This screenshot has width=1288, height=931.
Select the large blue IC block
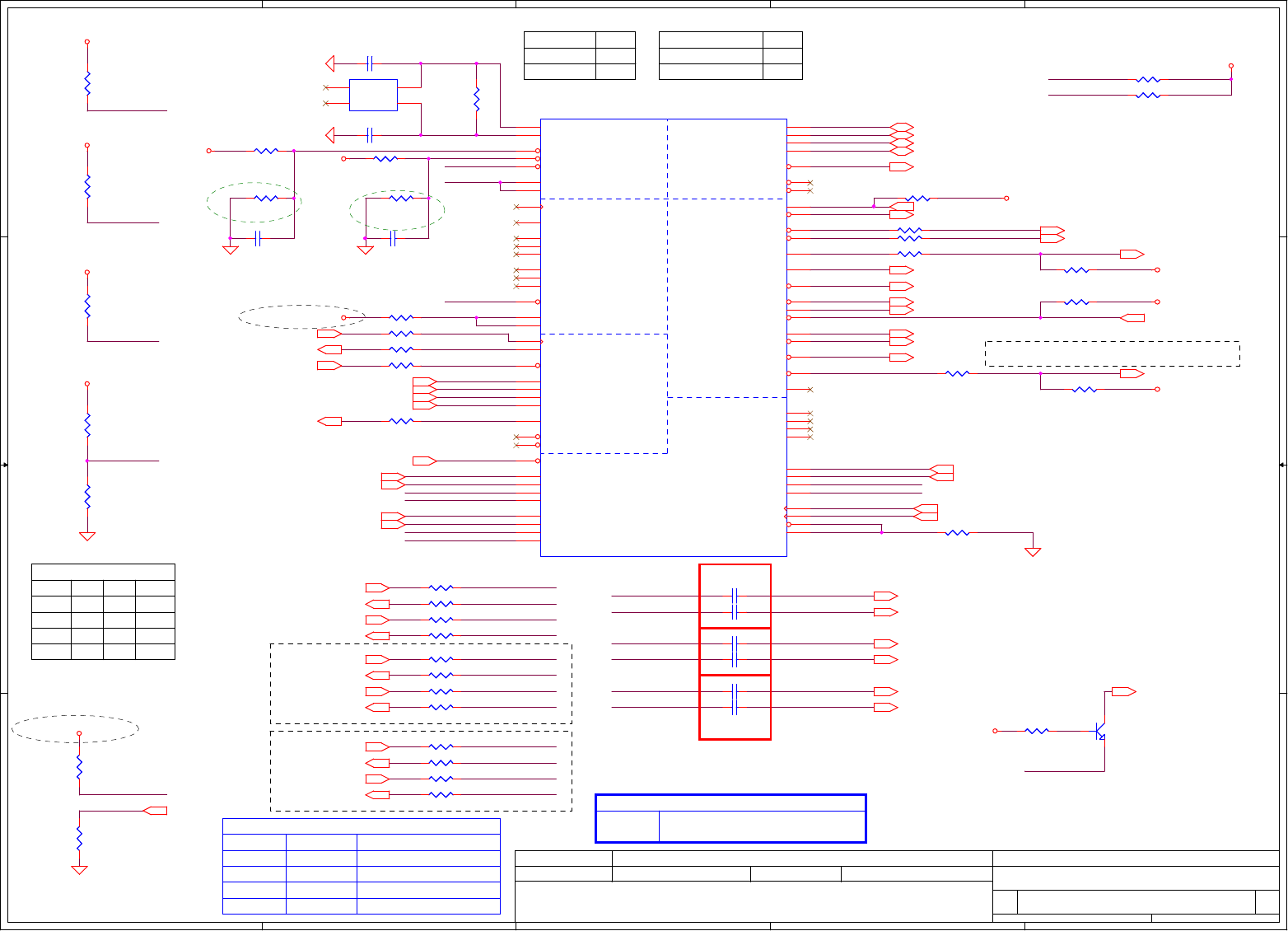(x=664, y=338)
